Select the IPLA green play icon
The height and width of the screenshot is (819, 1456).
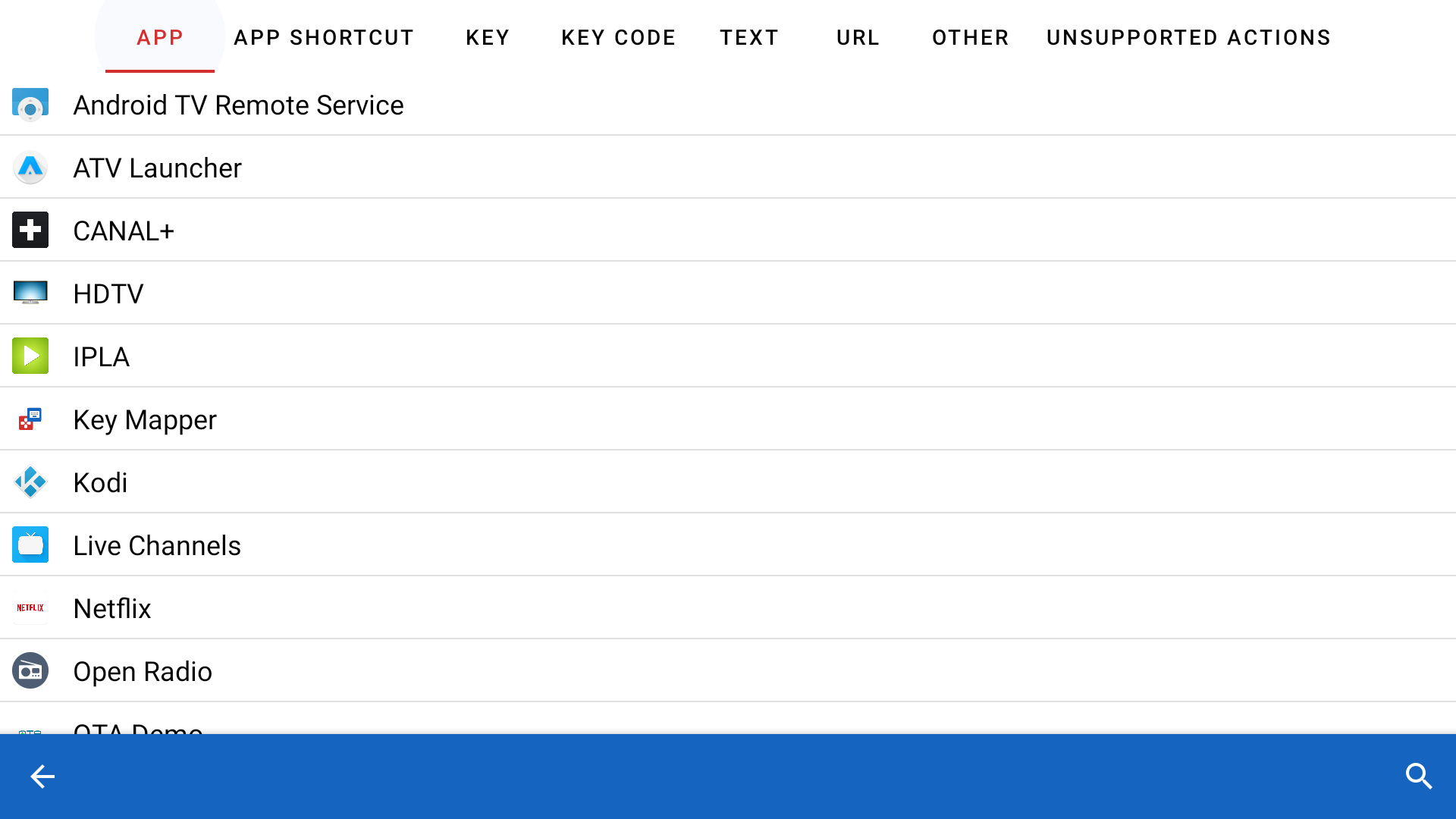click(30, 356)
